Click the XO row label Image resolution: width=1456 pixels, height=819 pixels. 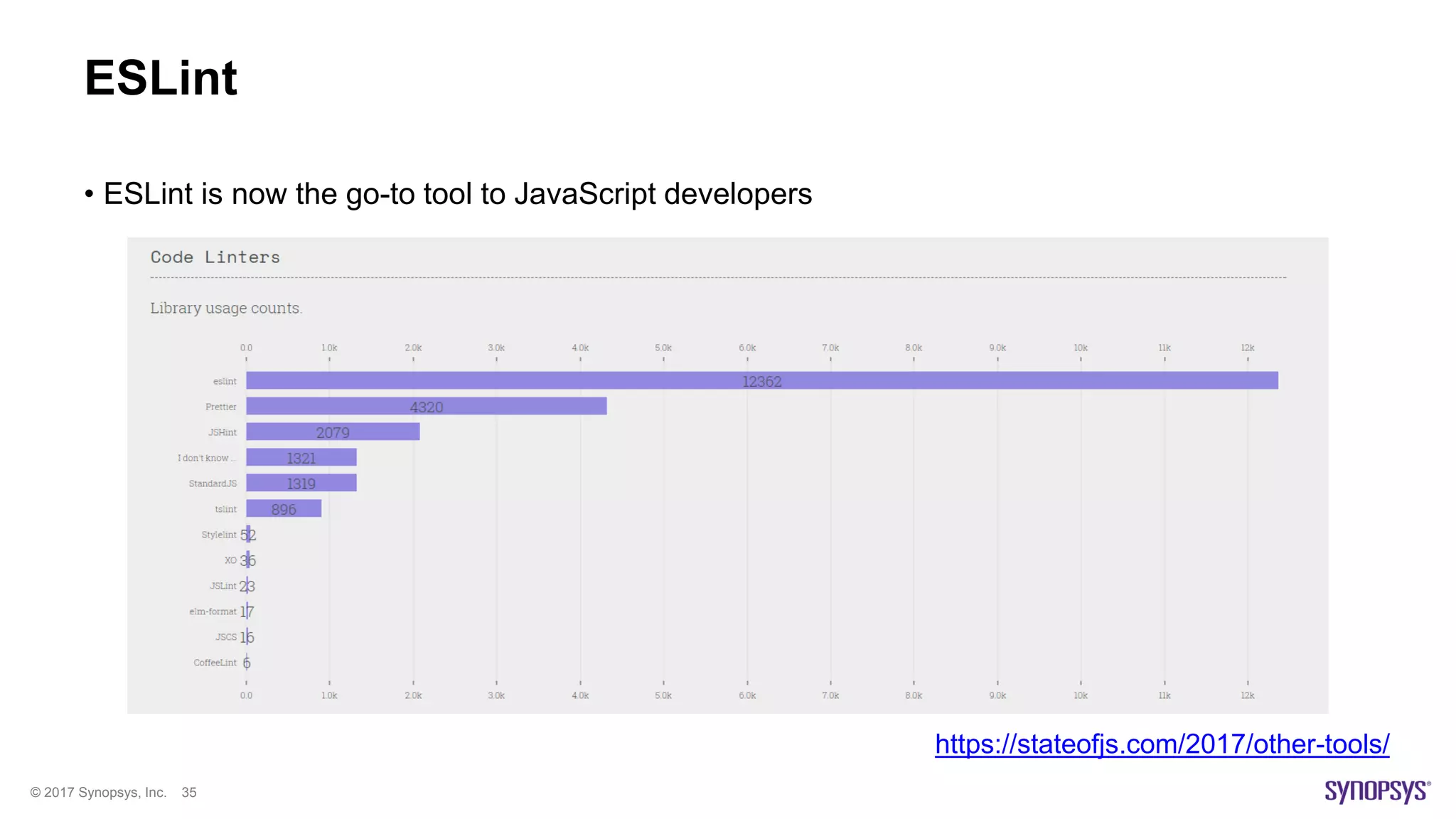[x=230, y=560]
